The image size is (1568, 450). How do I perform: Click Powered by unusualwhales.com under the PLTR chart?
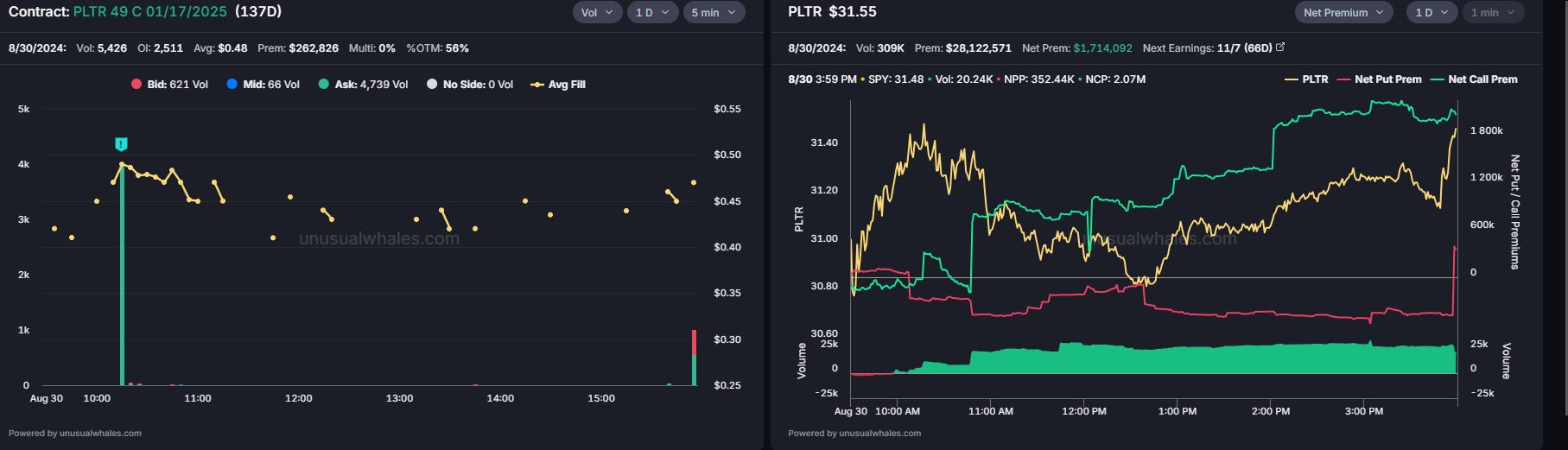tap(854, 434)
